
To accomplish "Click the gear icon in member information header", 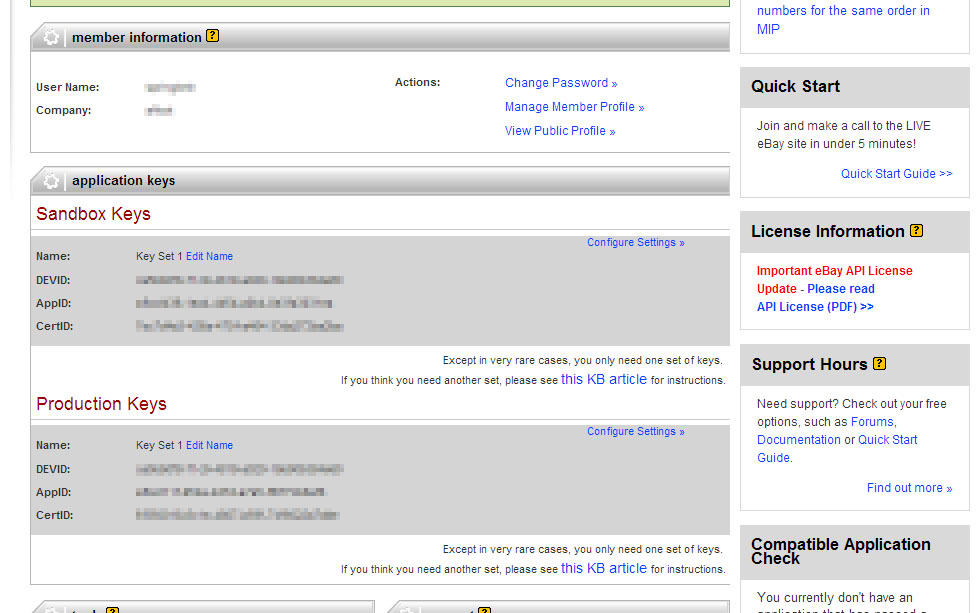I will [x=51, y=37].
